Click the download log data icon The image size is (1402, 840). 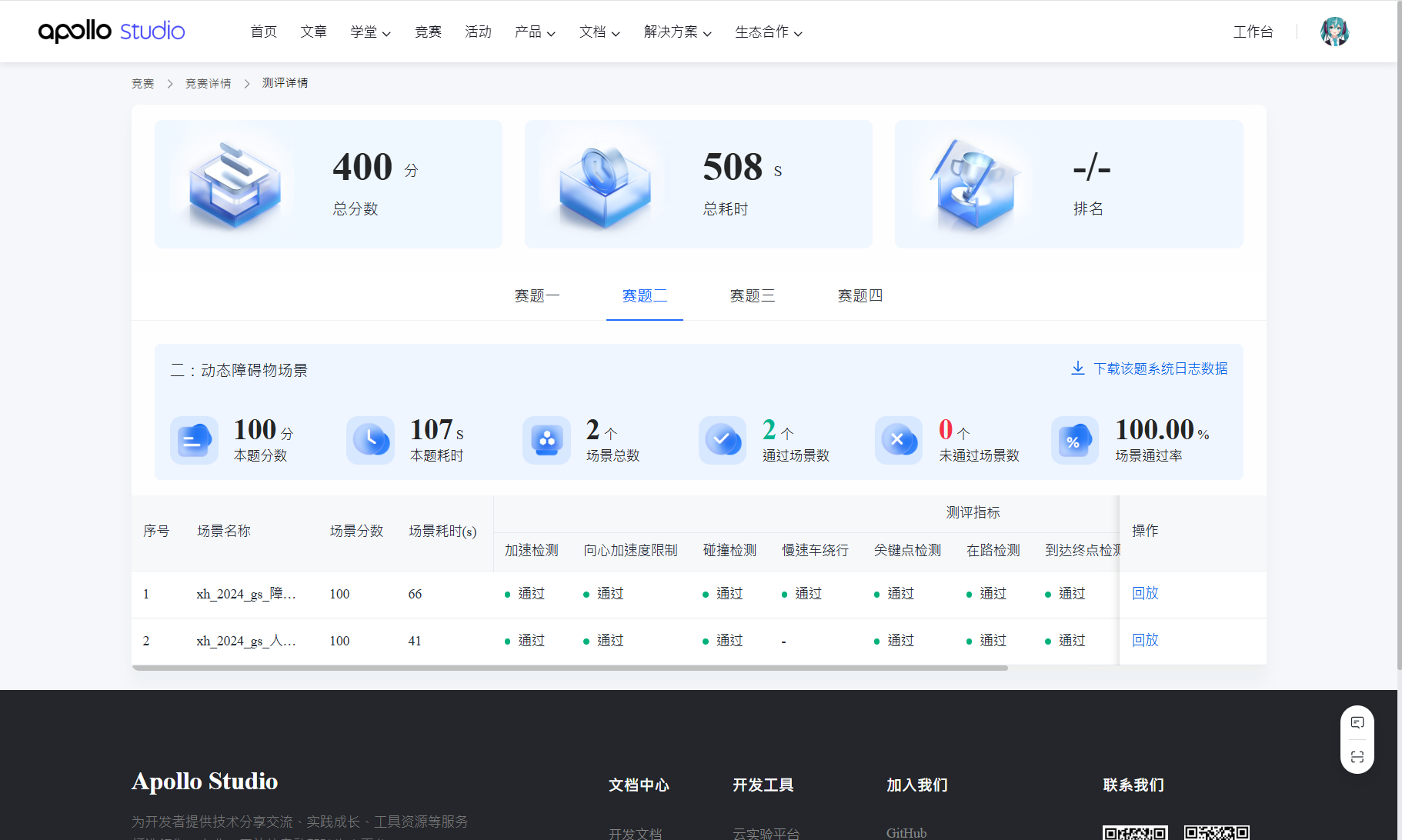1077,368
